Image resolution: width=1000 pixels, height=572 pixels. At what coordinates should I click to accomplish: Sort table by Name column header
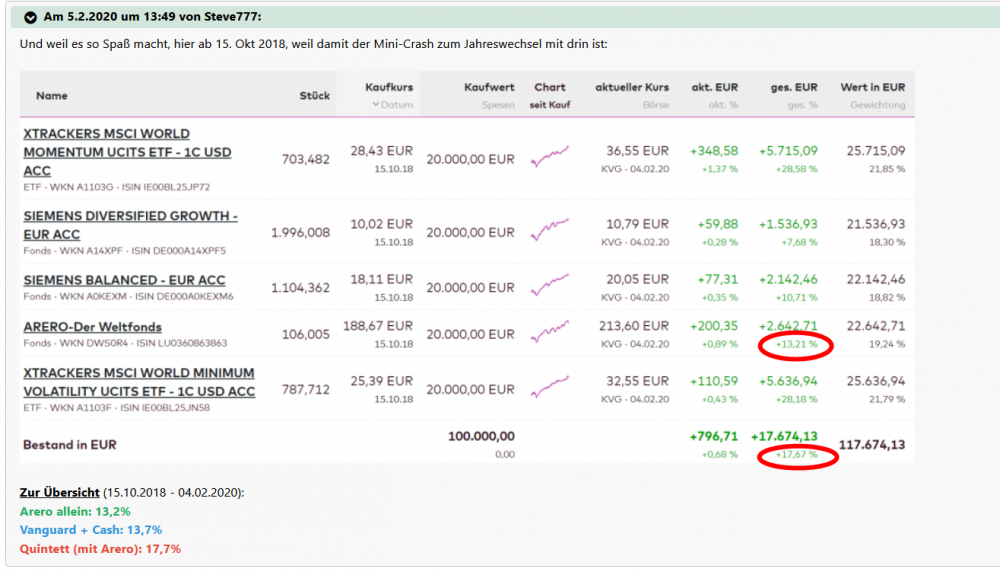(x=52, y=96)
